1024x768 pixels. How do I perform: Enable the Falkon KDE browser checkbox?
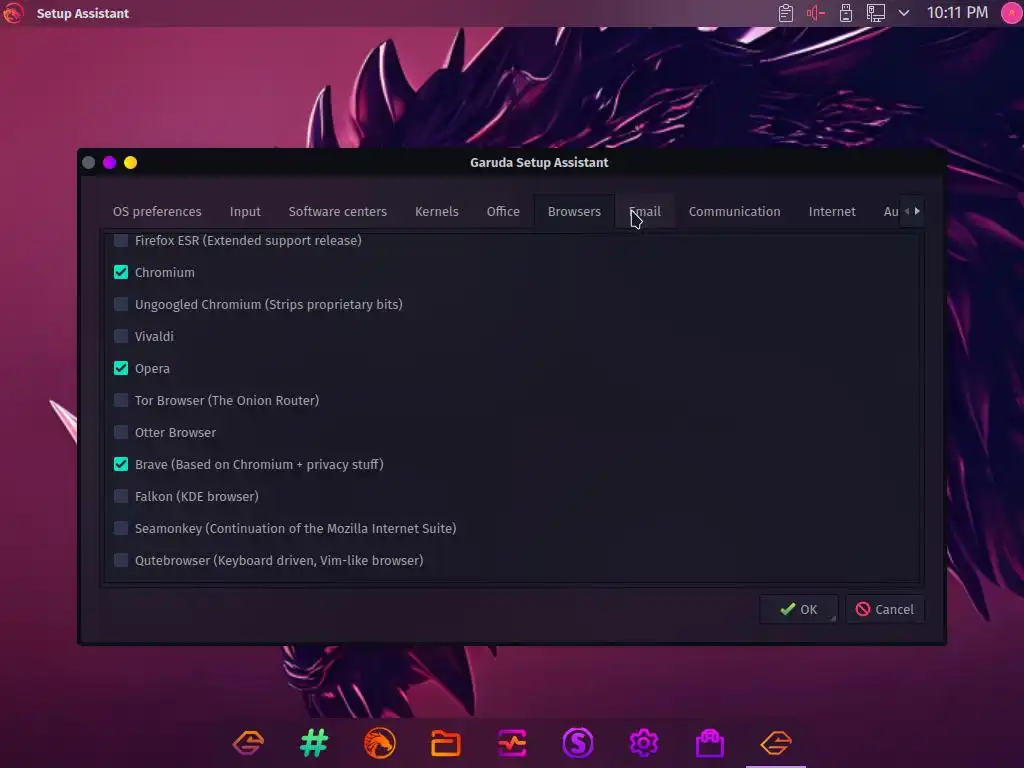click(121, 496)
